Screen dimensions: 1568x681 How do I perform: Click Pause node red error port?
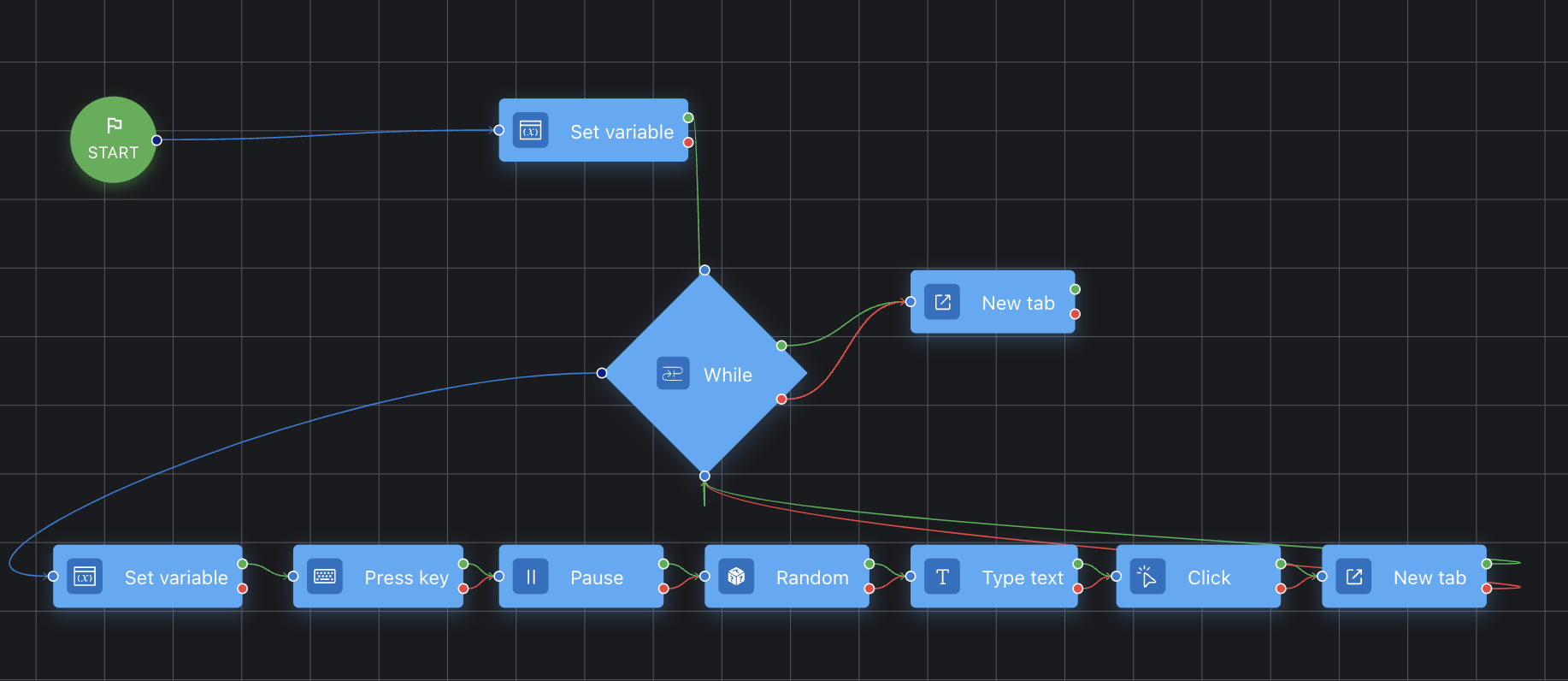[x=663, y=589]
